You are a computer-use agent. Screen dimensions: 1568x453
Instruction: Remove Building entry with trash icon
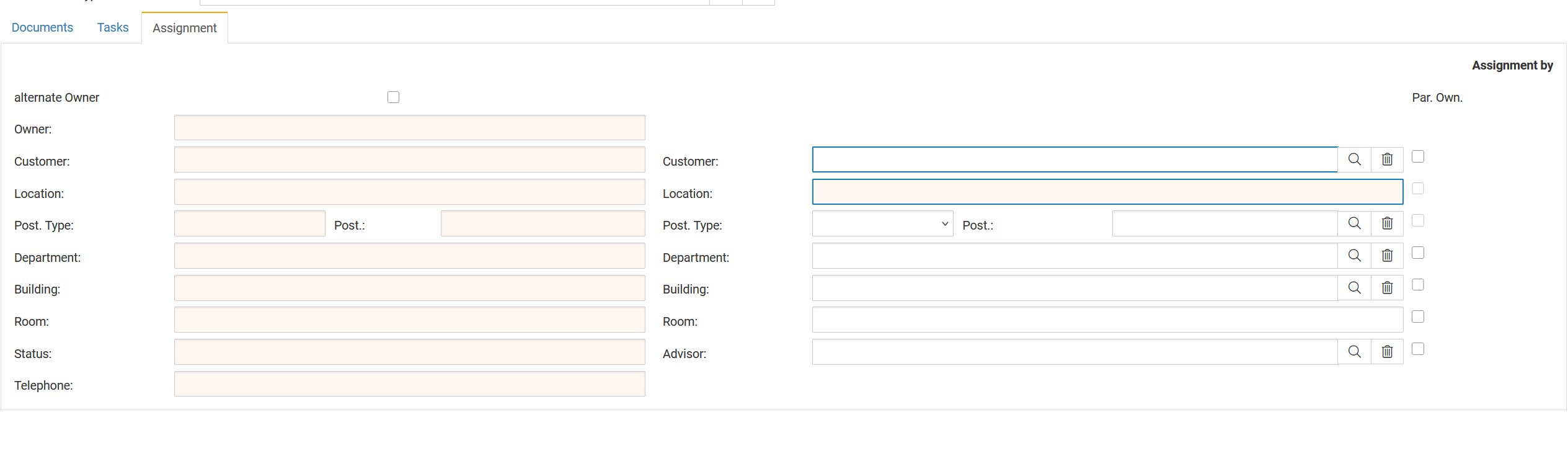[1387, 288]
